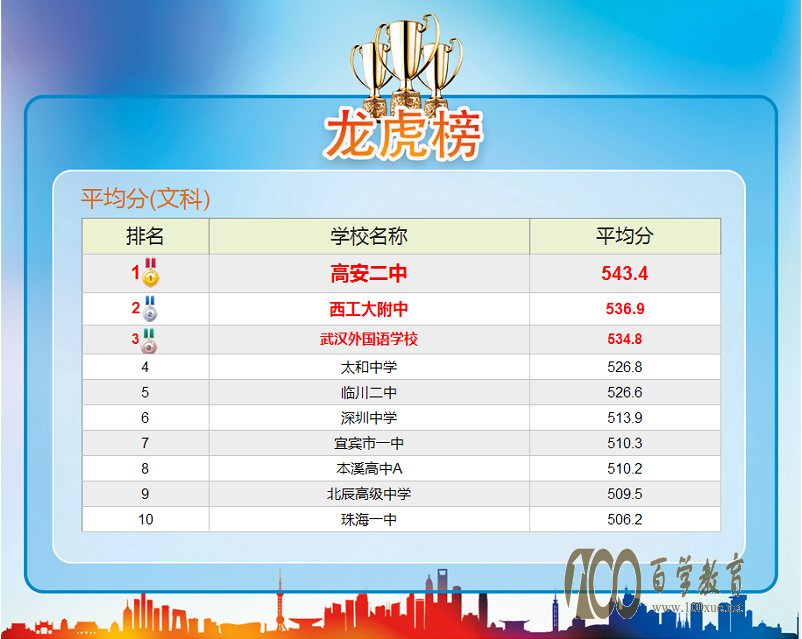The image size is (802, 639).
Task: Click the silver medal icon for rank 2
Action: (150, 309)
